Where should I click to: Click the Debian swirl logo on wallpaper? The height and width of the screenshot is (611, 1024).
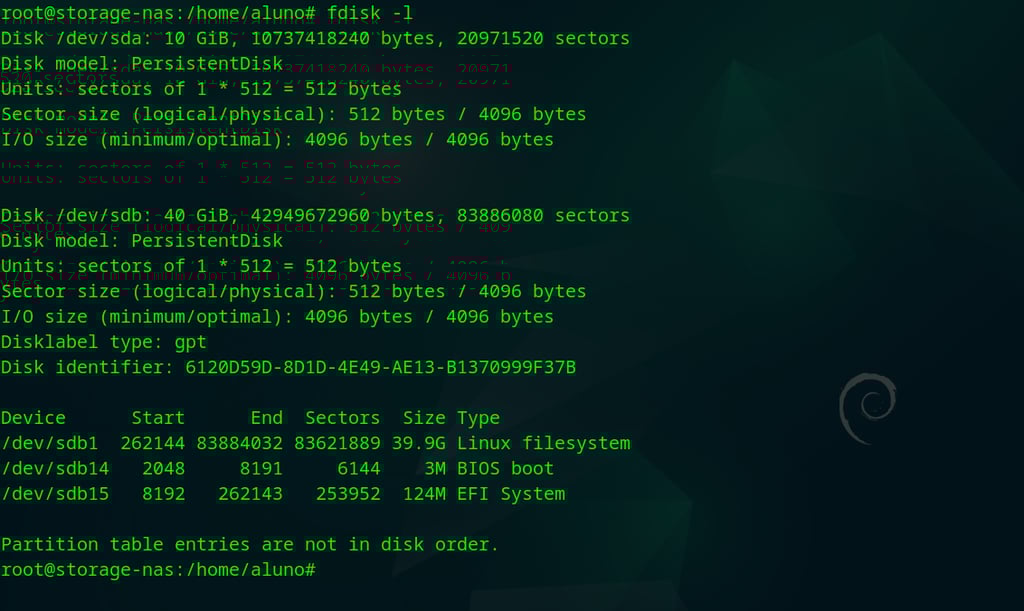(866, 408)
